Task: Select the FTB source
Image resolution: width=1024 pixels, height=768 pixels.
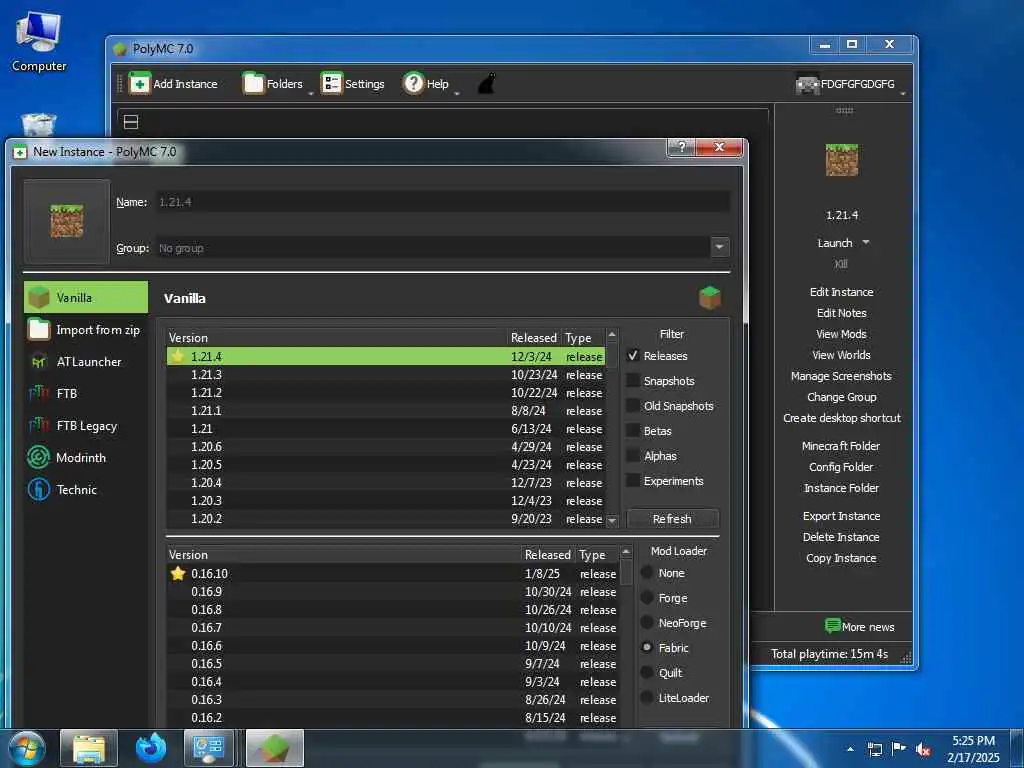Action: (x=86, y=393)
